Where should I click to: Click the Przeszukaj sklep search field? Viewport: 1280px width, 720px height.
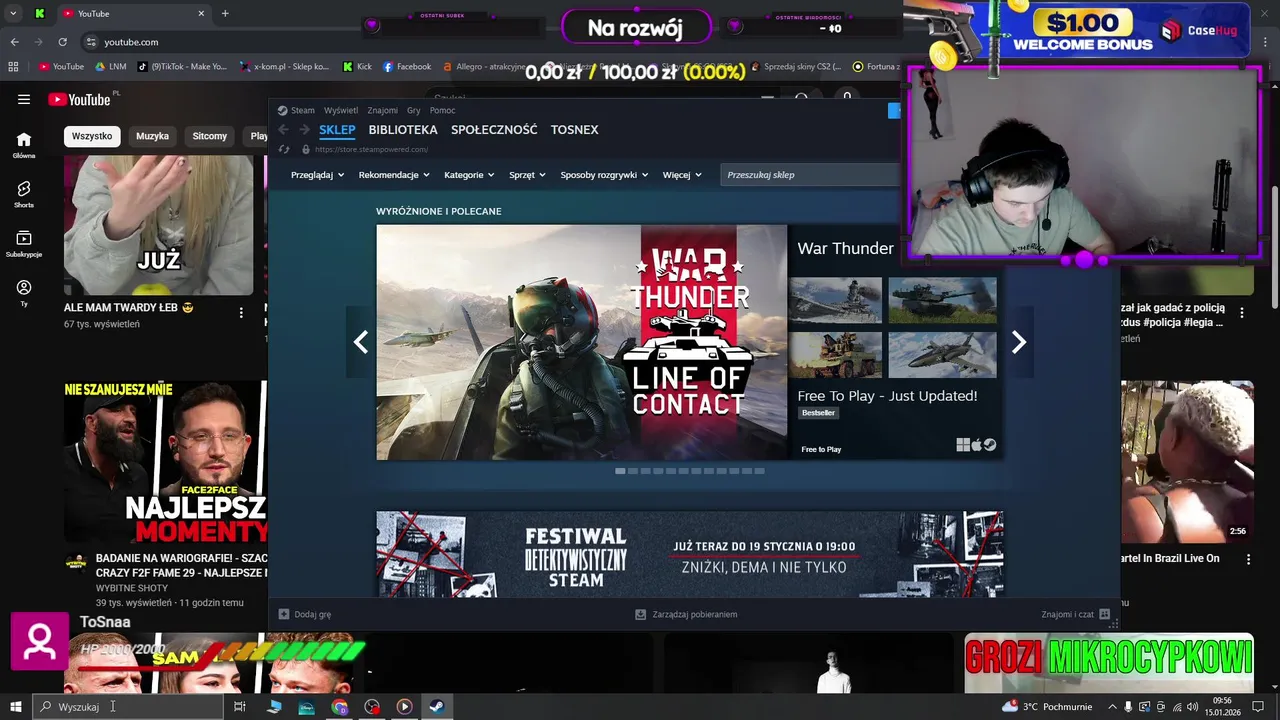pos(810,175)
